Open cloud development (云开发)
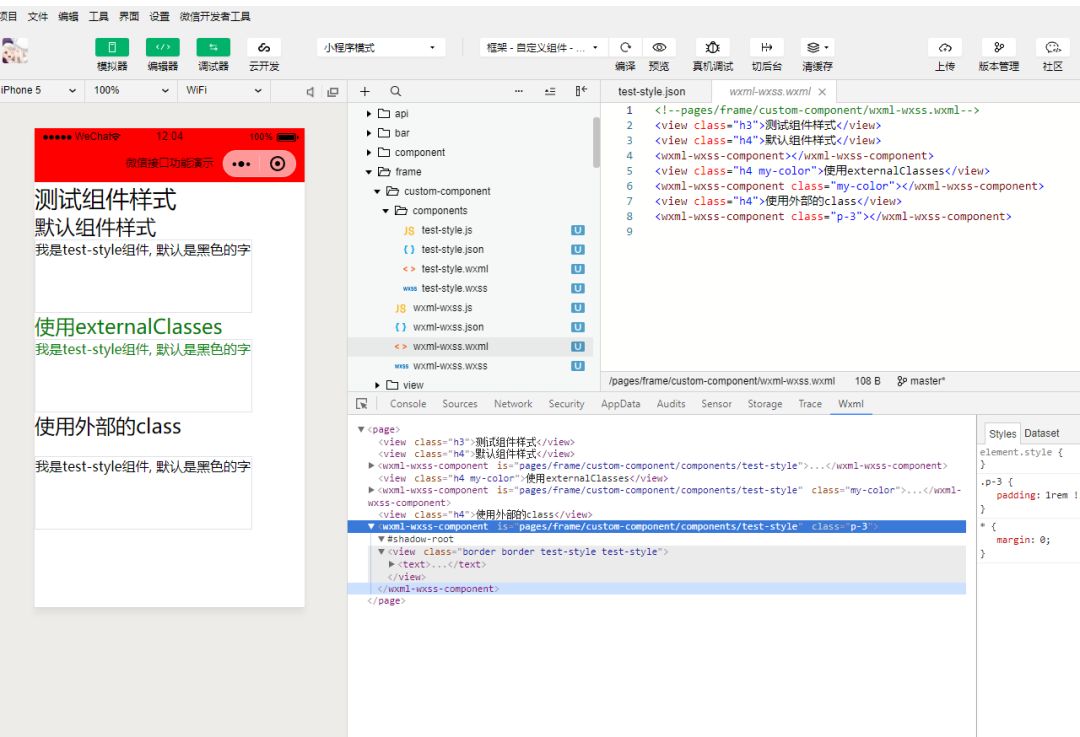1080x737 pixels. coord(264,48)
